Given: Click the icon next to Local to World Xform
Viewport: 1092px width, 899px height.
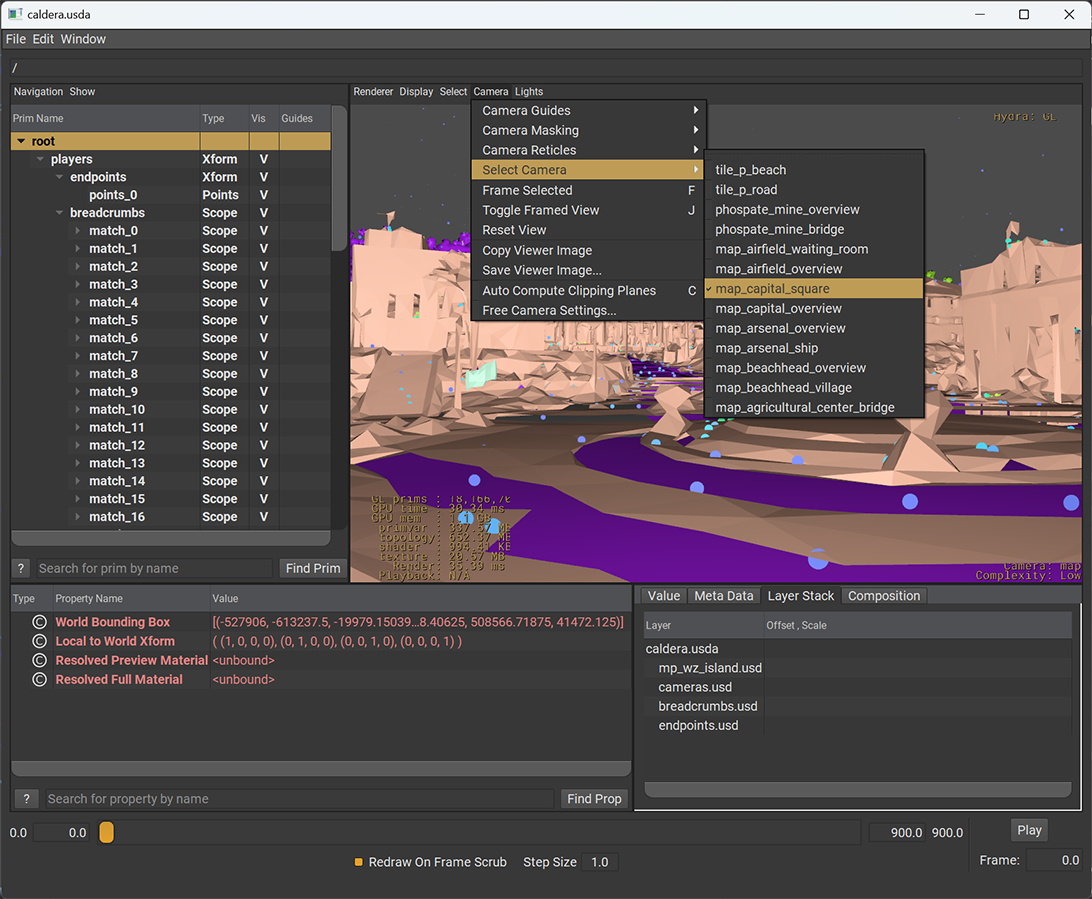Looking at the screenshot, I should pos(40,641).
